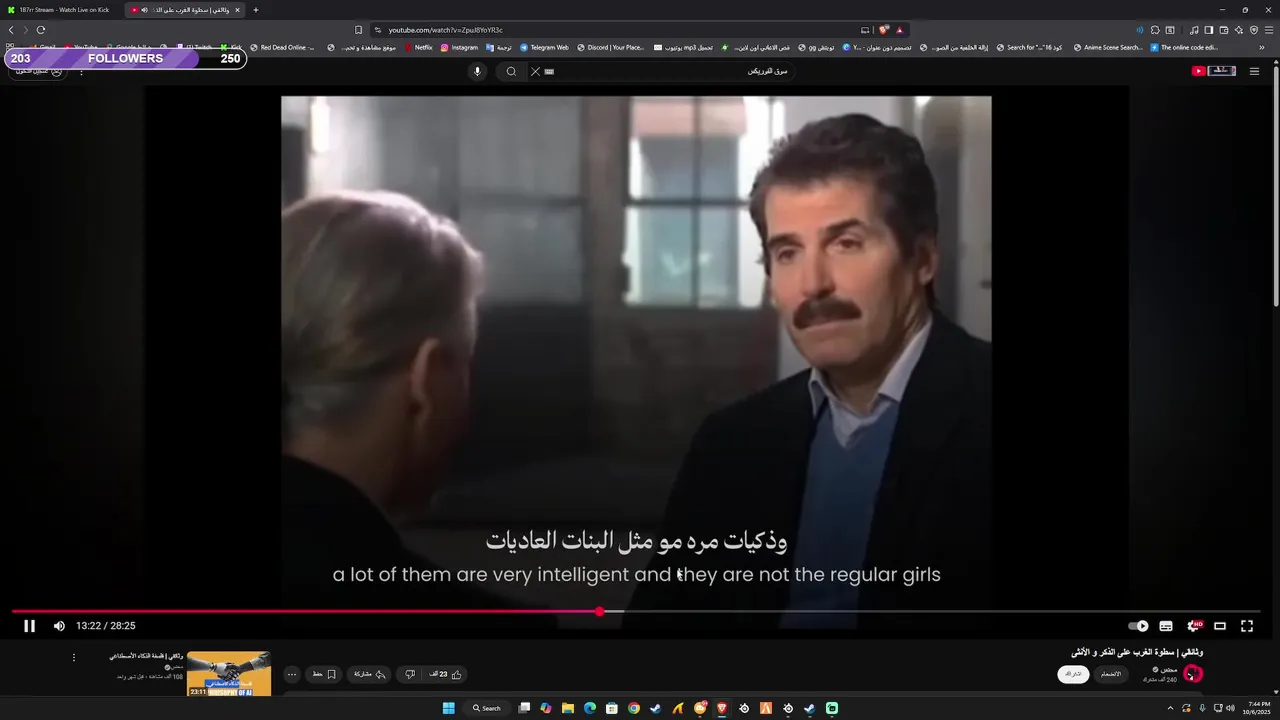Image resolution: width=1280 pixels, height=720 pixels.
Task: Open Brave Shields lion icon
Action: [884, 30]
